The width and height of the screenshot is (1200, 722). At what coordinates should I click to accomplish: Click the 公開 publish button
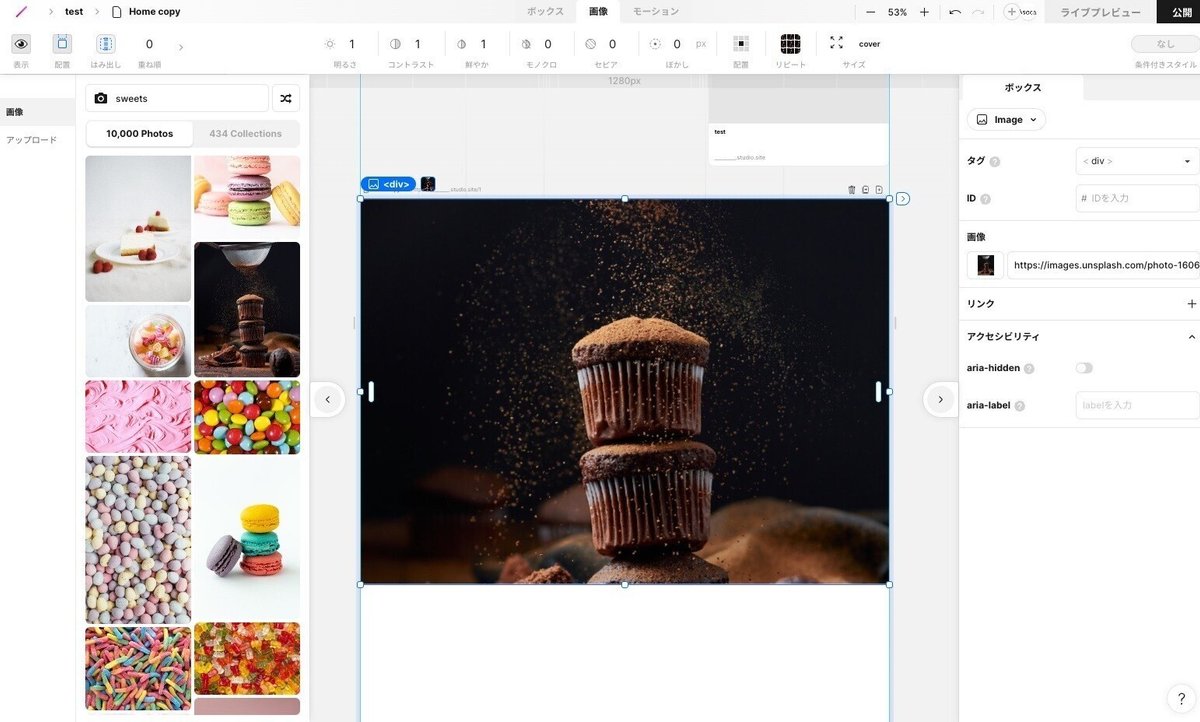coord(1178,12)
